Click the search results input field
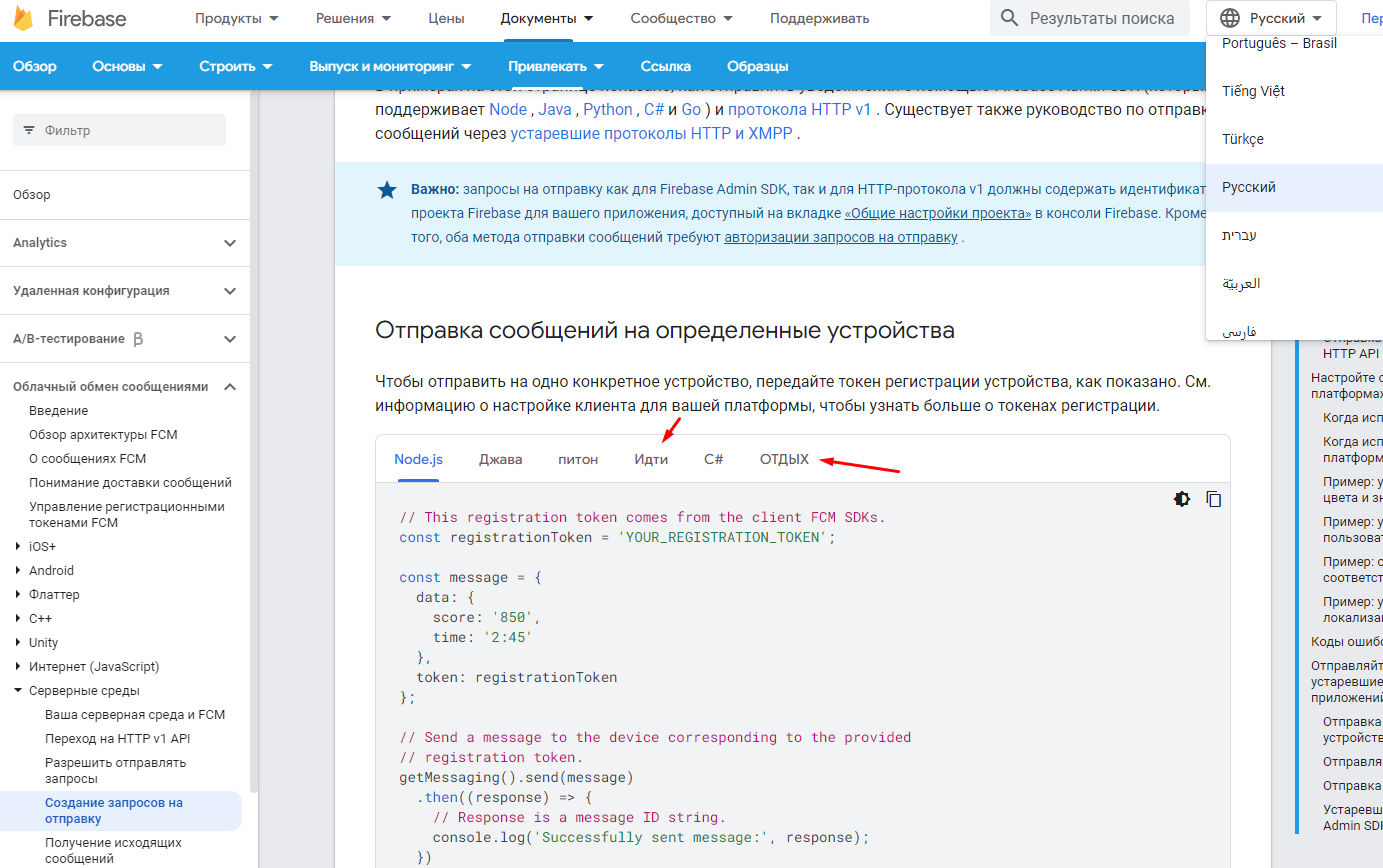This screenshot has height=868, width=1383. [1090, 18]
